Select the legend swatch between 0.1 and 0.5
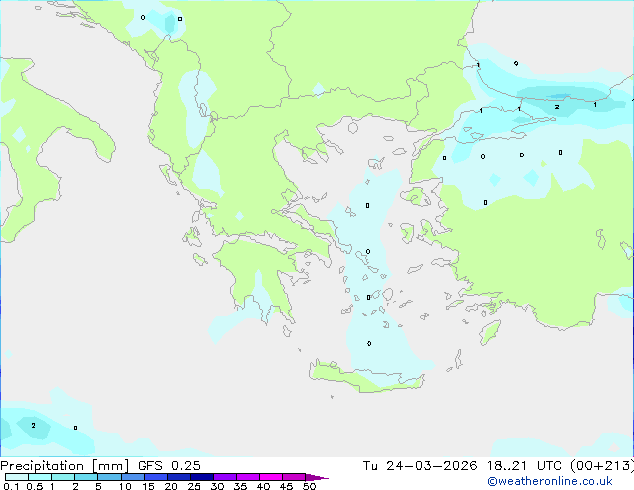The width and height of the screenshot is (634, 490). pos(17,477)
